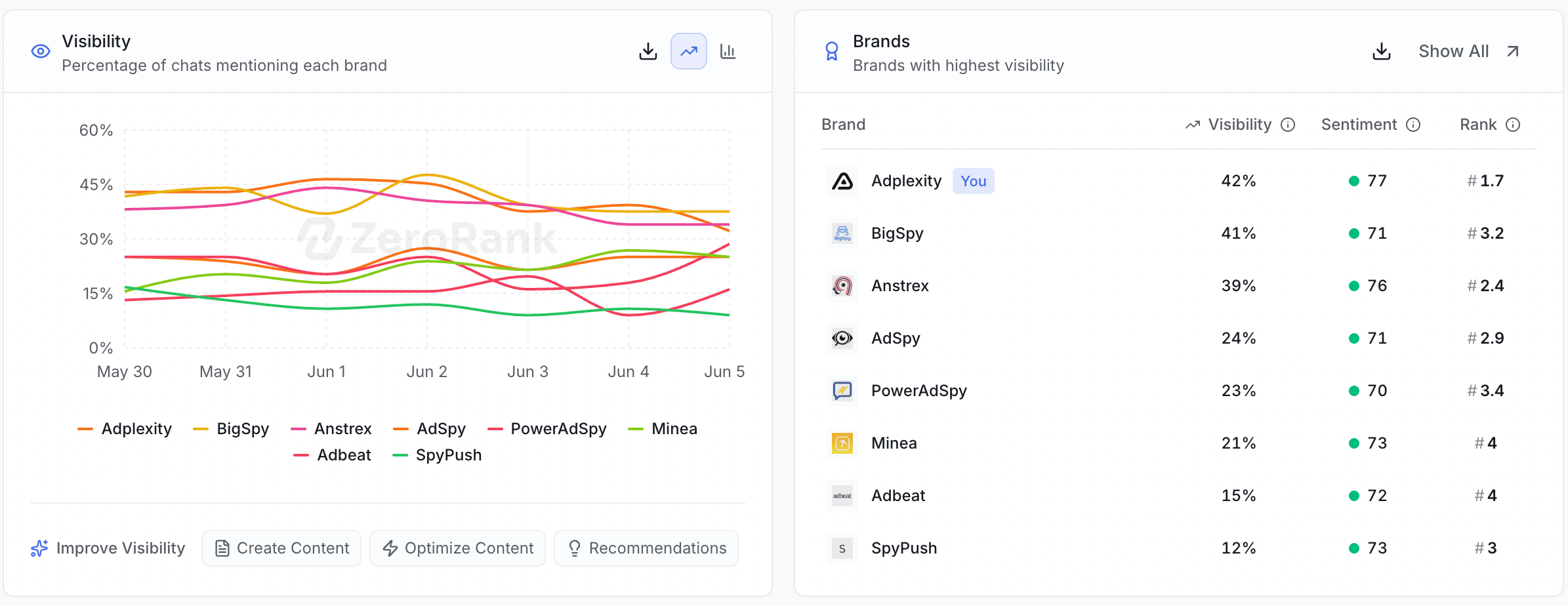Click BigSpy visibility value 41%
The width and height of the screenshot is (1568, 606).
point(1239,233)
